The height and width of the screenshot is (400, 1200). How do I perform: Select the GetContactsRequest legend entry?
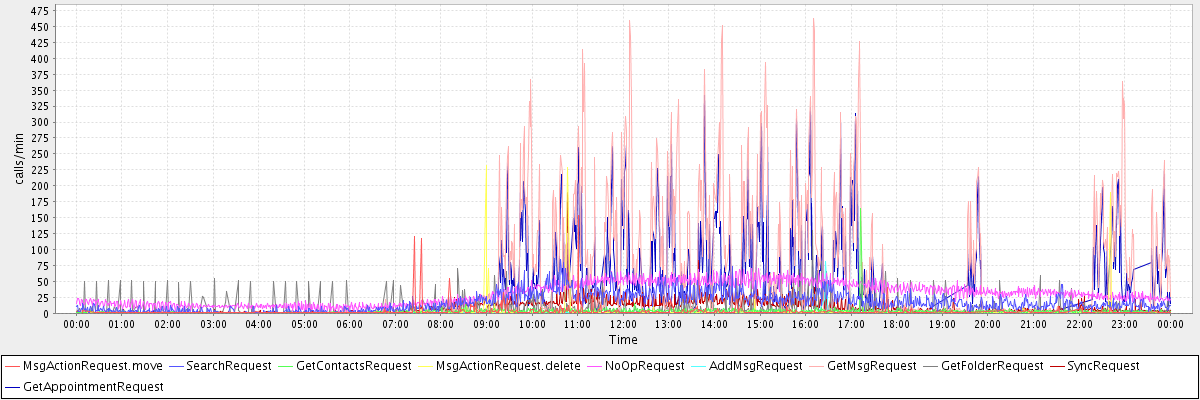click(x=355, y=366)
